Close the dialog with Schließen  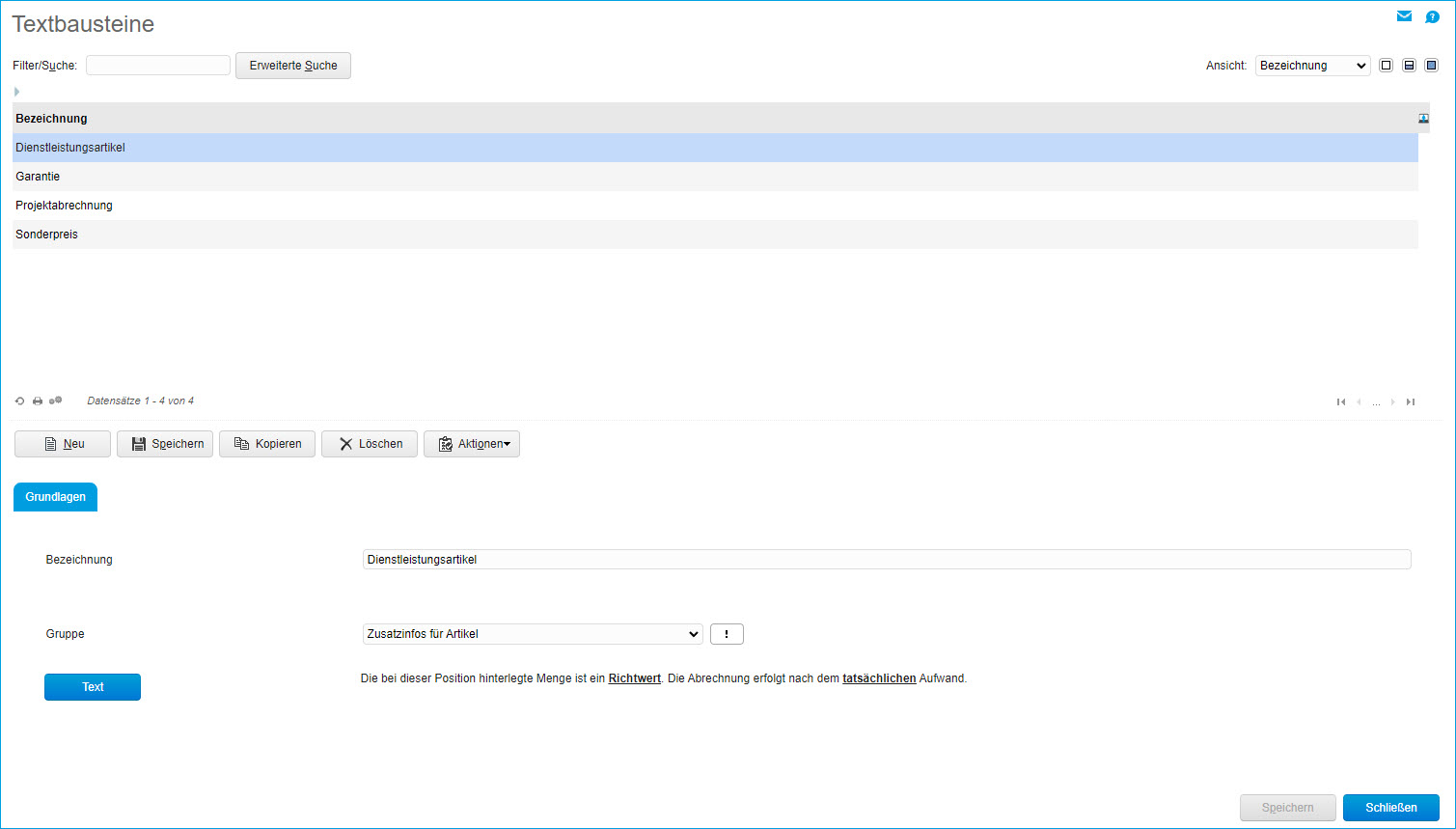[x=1391, y=808]
